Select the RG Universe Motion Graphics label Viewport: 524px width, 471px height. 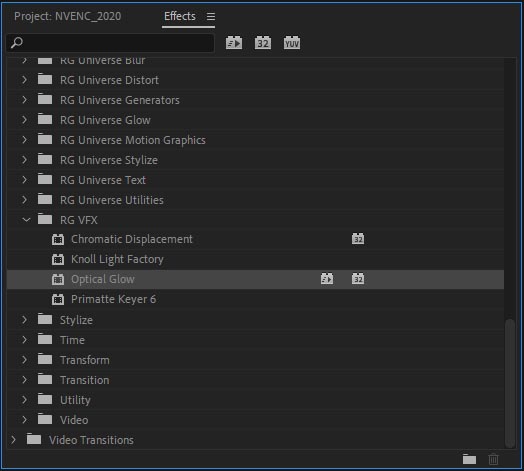[x=133, y=140]
